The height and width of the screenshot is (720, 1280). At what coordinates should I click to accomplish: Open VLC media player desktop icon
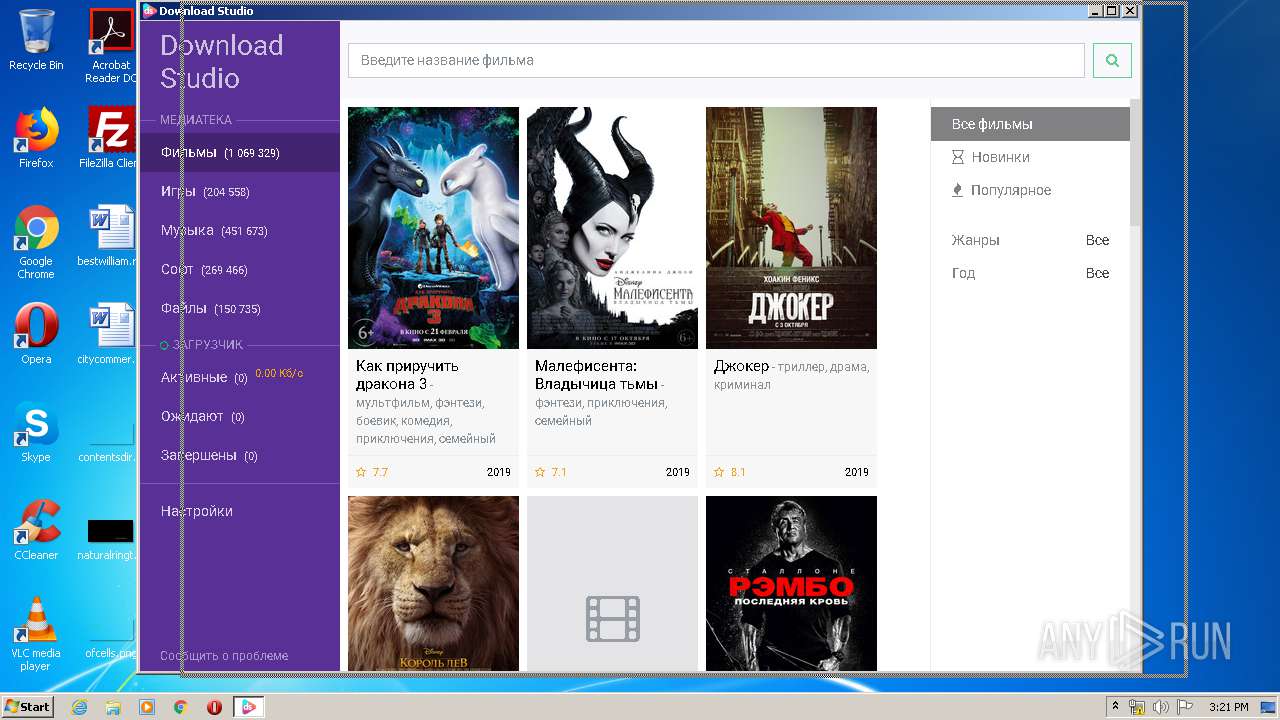(36, 634)
